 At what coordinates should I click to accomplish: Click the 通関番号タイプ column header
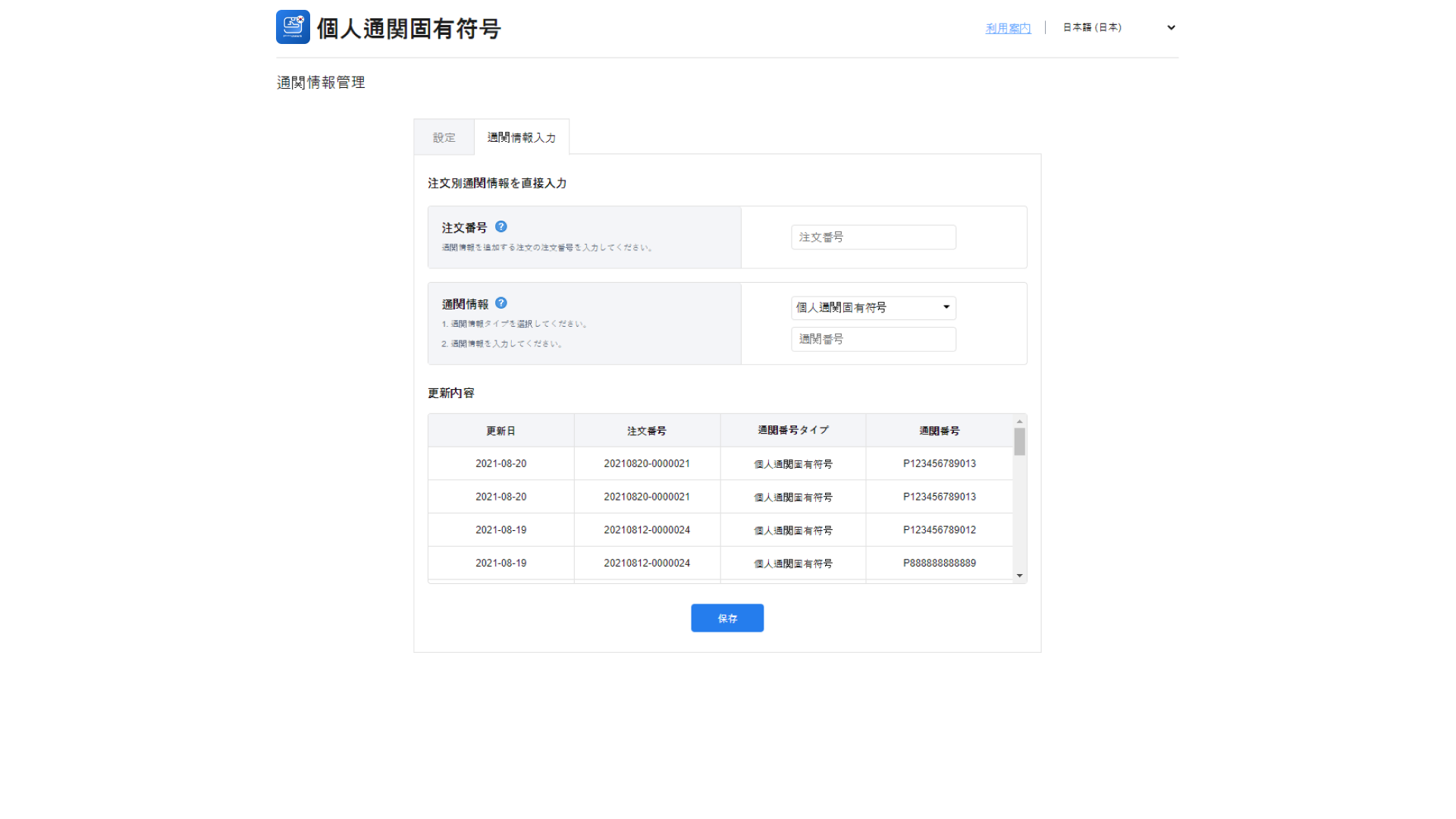pyautogui.click(x=792, y=430)
